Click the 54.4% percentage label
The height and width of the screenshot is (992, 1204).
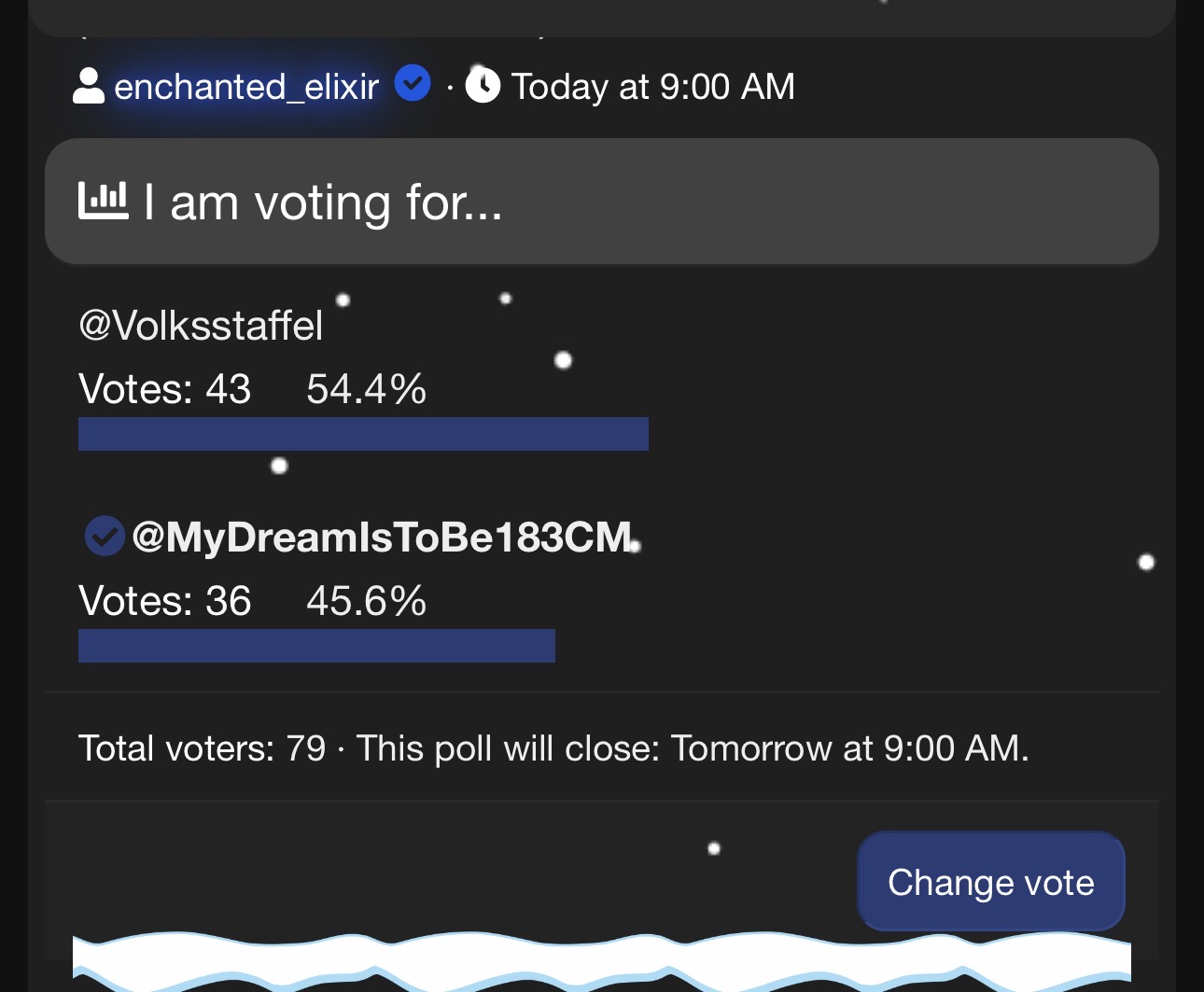366,389
